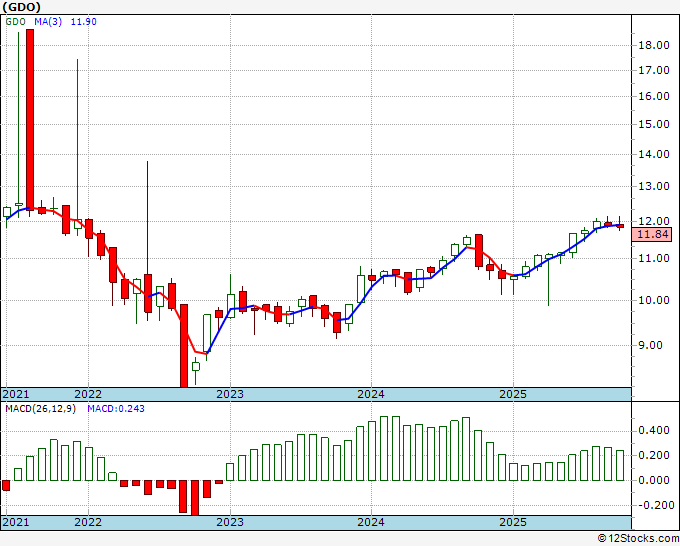
Task: Click 2022 on the price chart timeline
Action: (88, 394)
